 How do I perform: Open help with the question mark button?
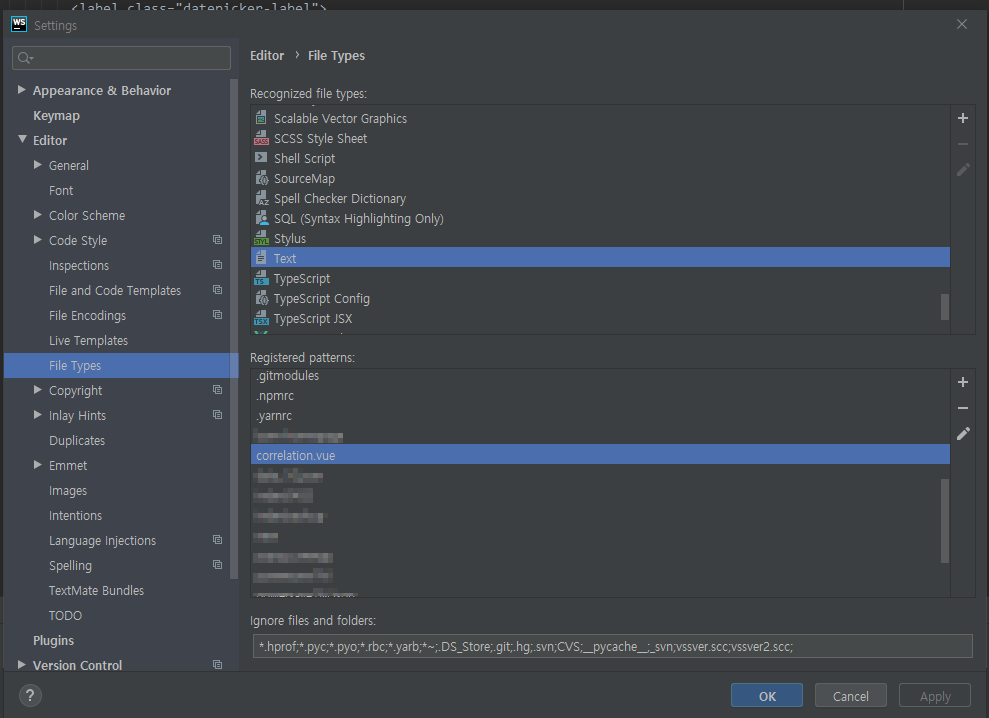coord(30,696)
